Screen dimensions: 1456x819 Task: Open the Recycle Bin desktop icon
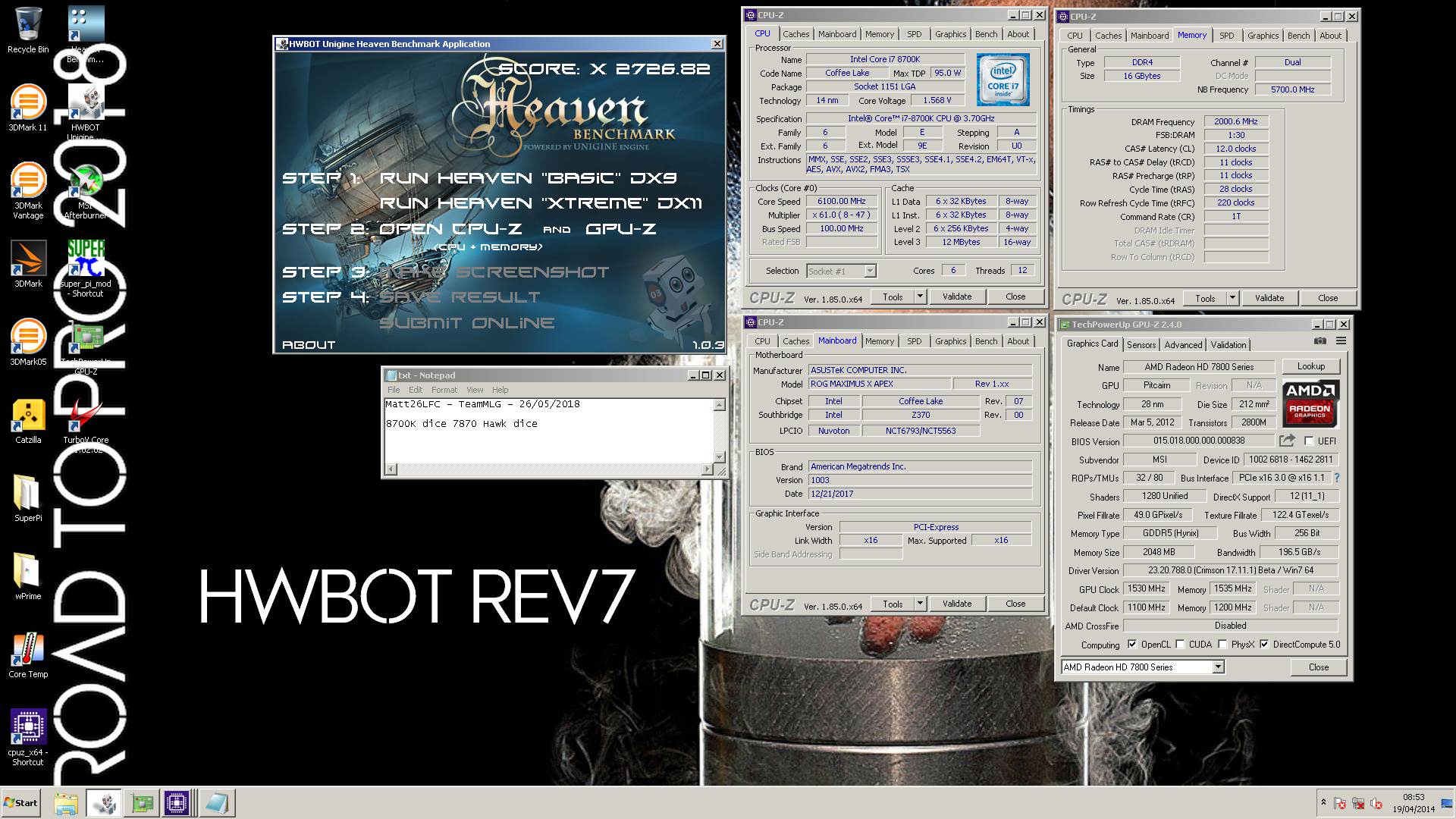point(28,30)
